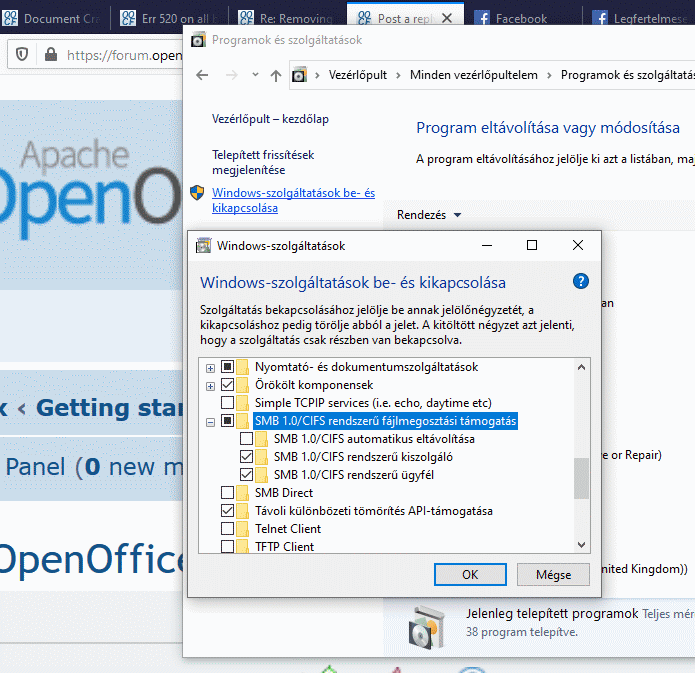Click the padlock site security icon

coord(51,55)
